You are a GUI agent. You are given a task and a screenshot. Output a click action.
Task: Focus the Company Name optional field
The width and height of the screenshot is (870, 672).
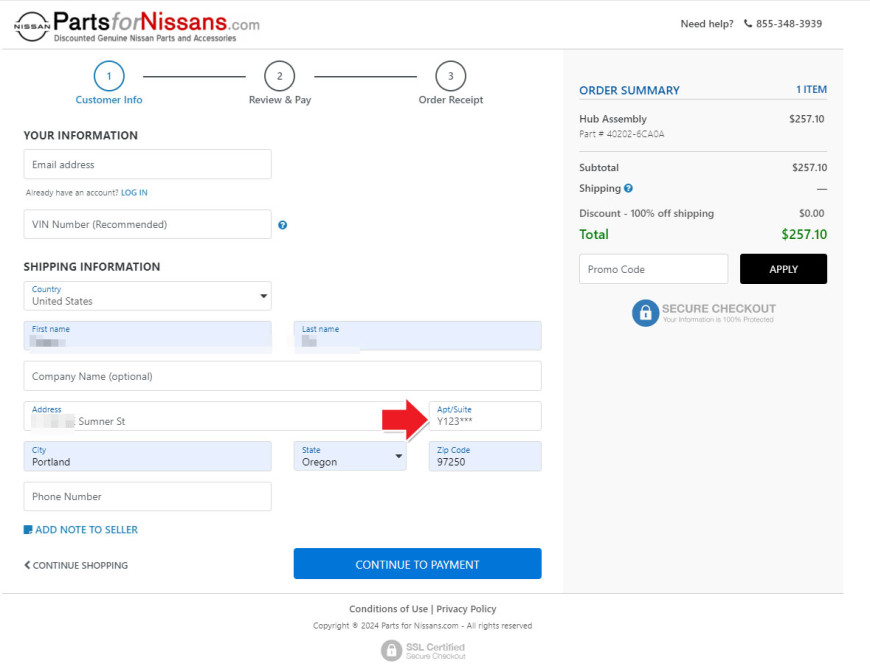click(x=282, y=376)
